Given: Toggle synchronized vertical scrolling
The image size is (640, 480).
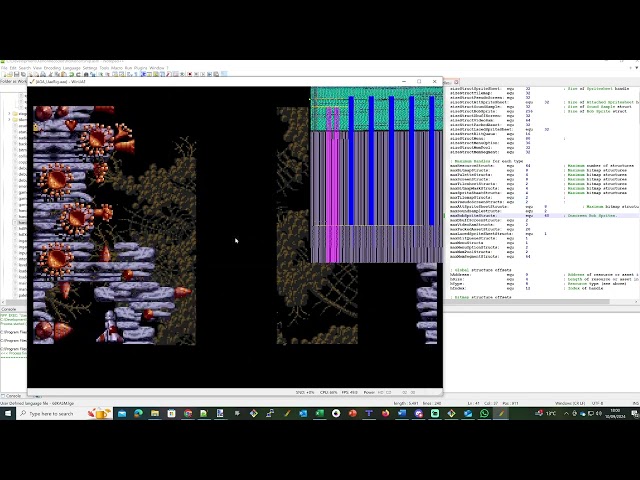Looking at the screenshot, I should (x=115, y=74).
